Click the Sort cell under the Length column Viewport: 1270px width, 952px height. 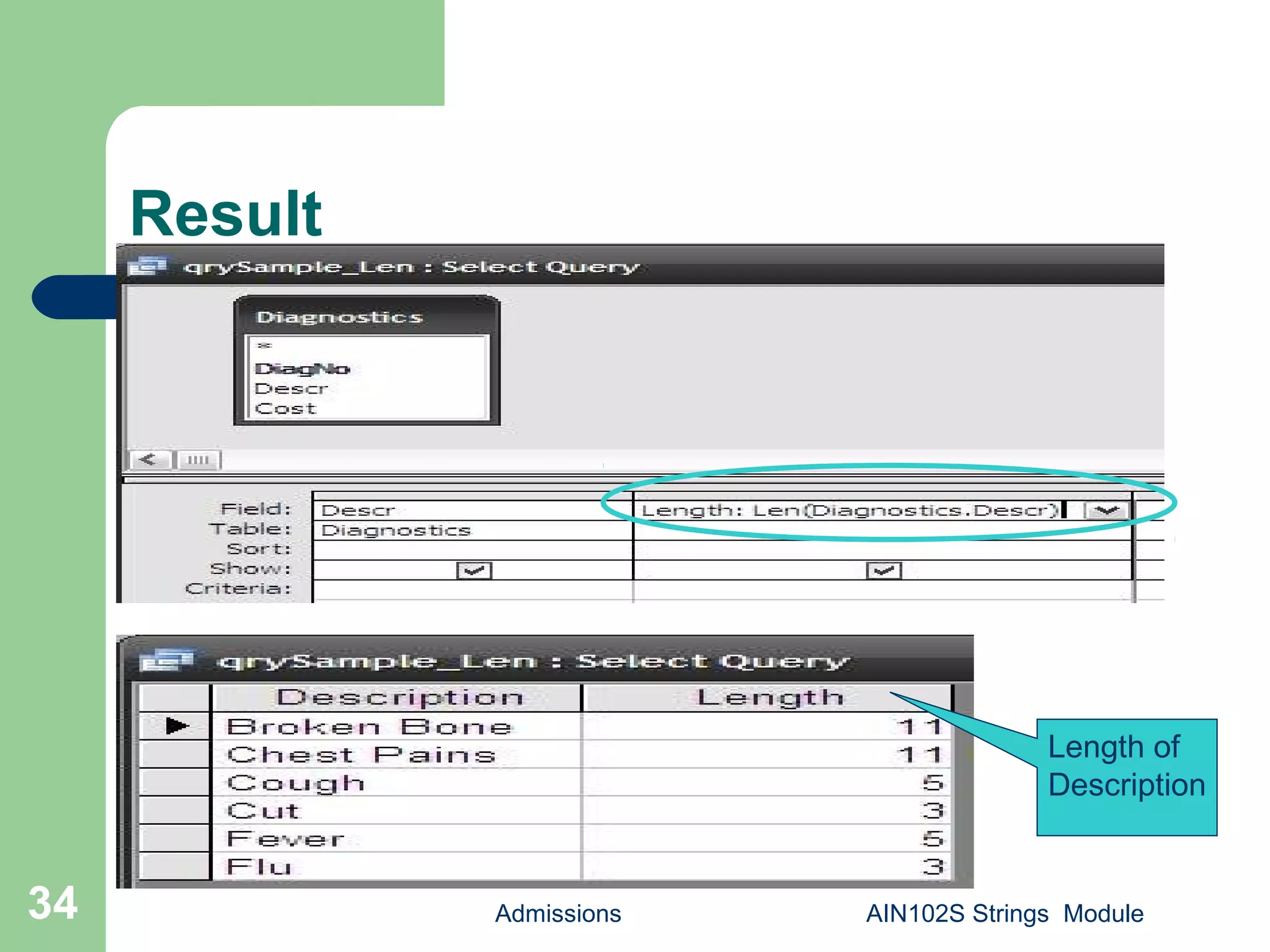coord(883,550)
